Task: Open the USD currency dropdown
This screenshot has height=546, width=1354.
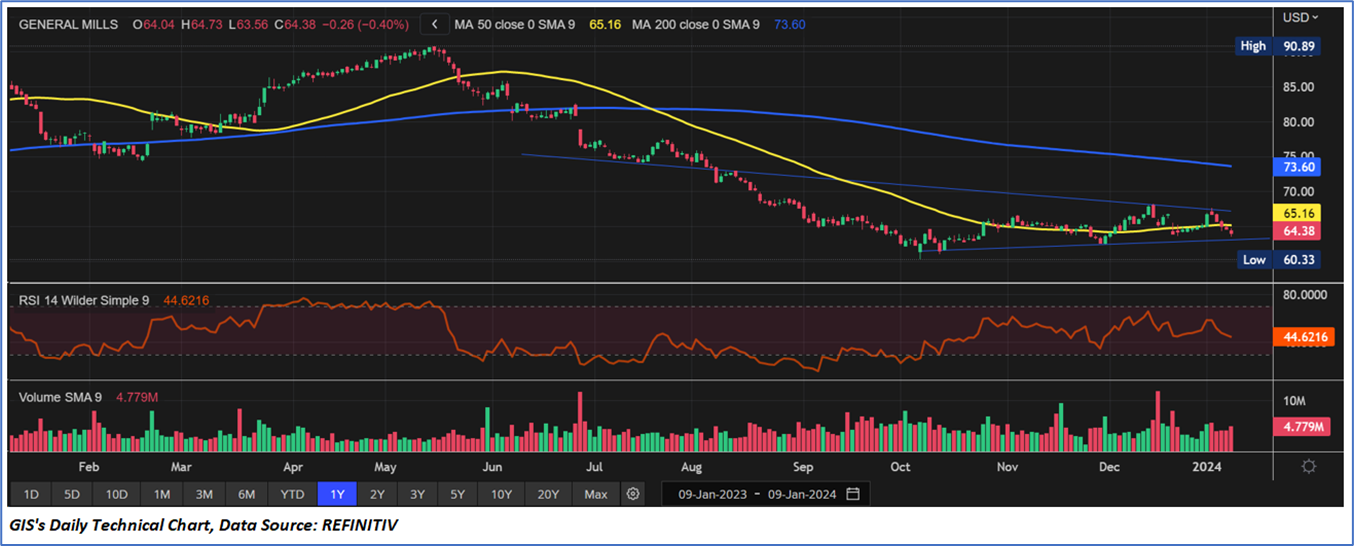Action: tap(1301, 17)
